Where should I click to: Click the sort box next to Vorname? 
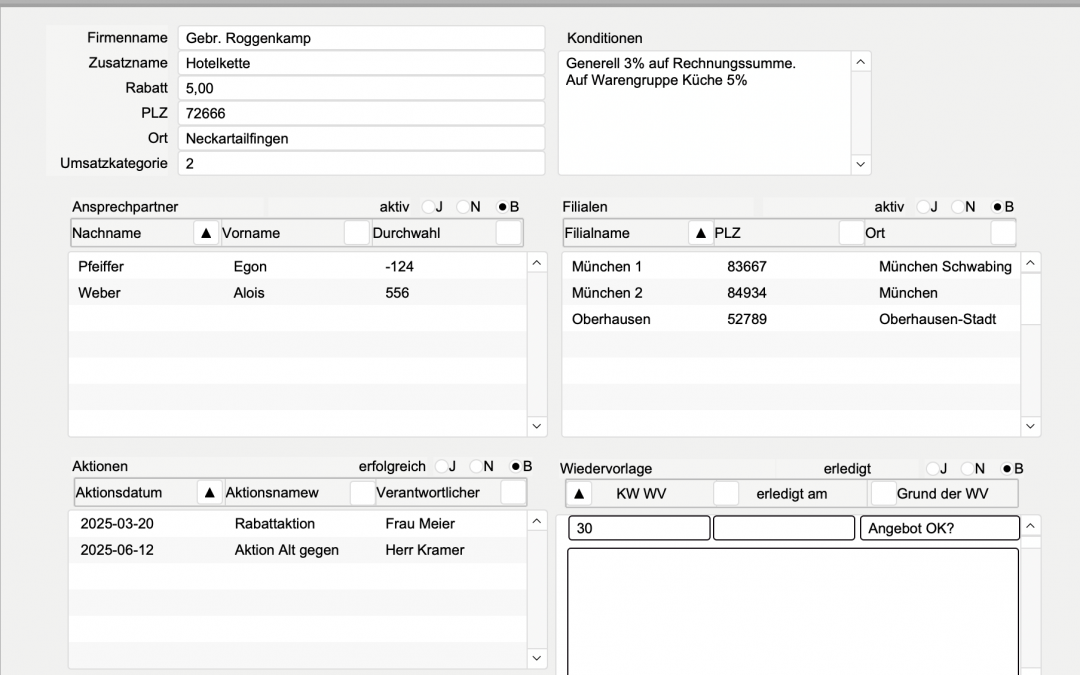[356, 233]
